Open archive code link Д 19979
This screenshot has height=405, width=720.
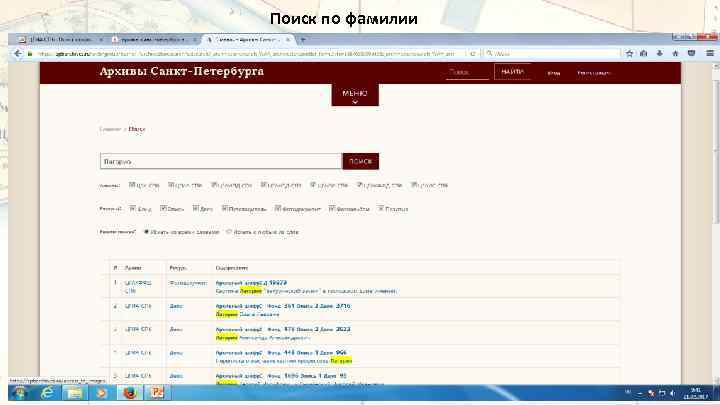point(251,283)
